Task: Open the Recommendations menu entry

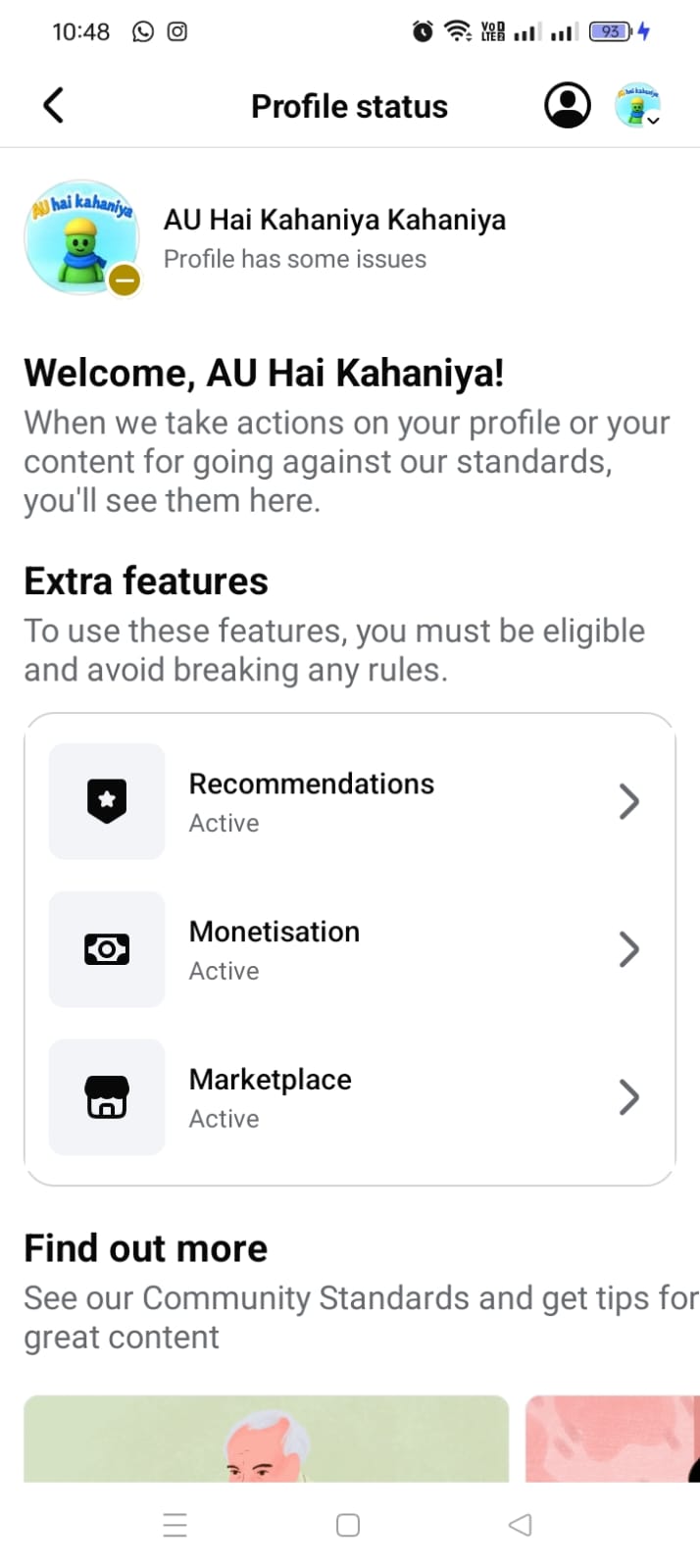Action: [x=312, y=784]
